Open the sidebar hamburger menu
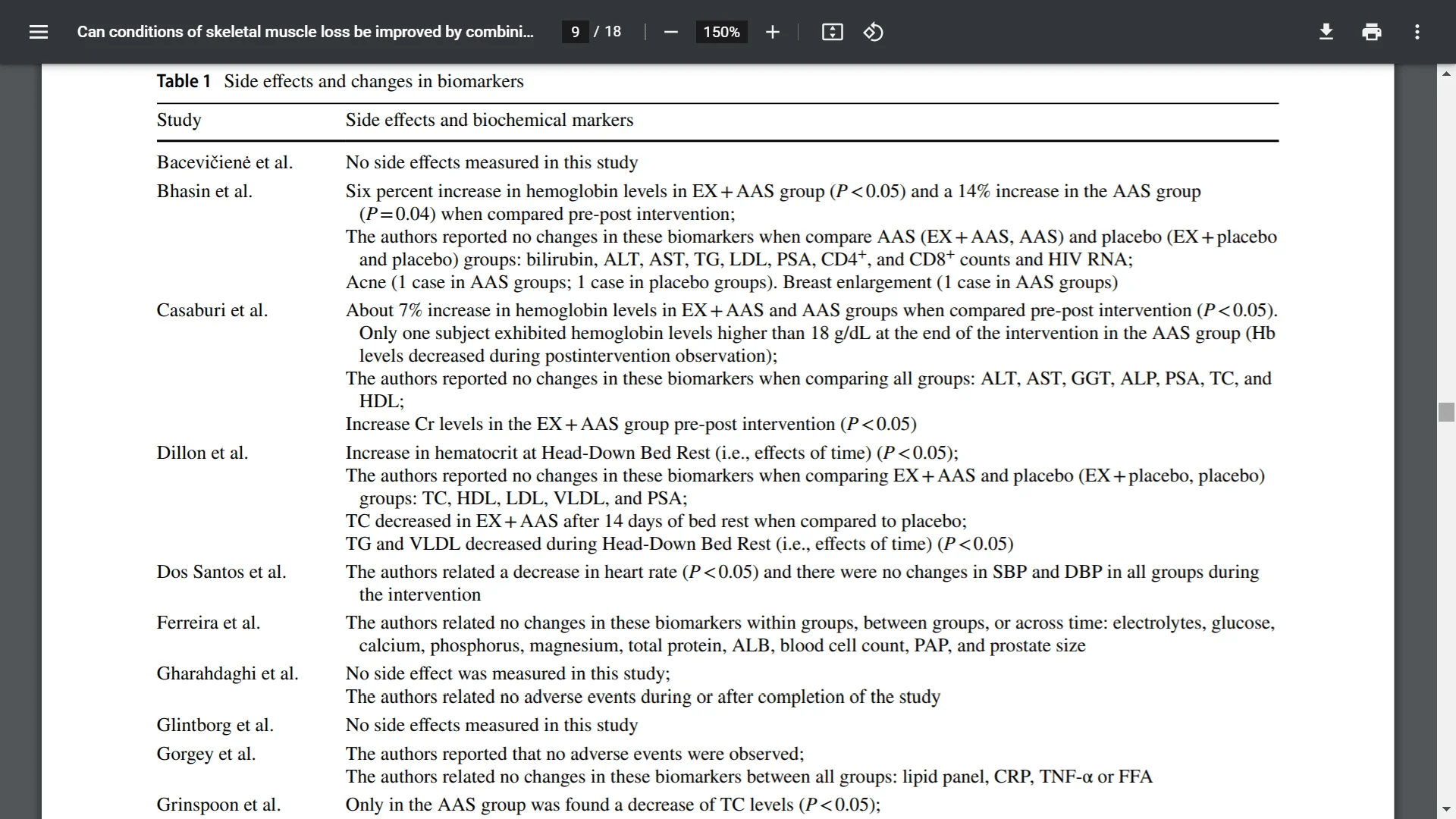Image resolution: width=1456 pixels, height=819 pixels. point(39,32)
